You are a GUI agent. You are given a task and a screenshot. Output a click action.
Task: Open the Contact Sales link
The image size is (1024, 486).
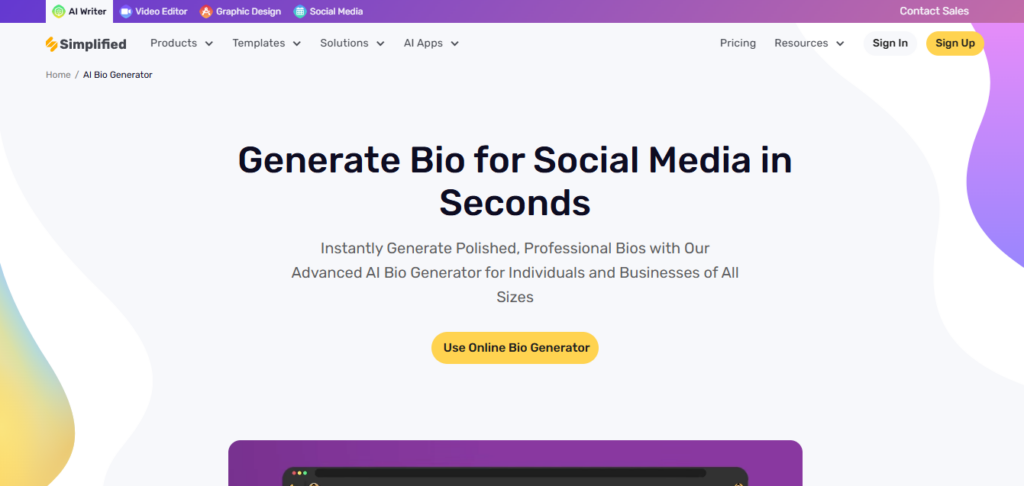[934, 12]
